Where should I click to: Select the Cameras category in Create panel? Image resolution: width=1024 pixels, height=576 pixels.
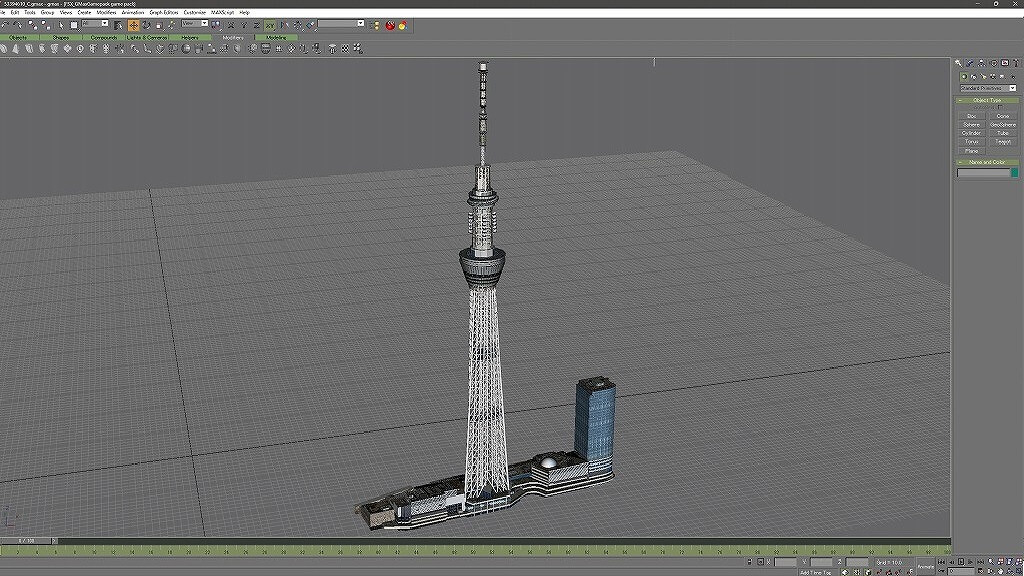(x=993, y=76)
